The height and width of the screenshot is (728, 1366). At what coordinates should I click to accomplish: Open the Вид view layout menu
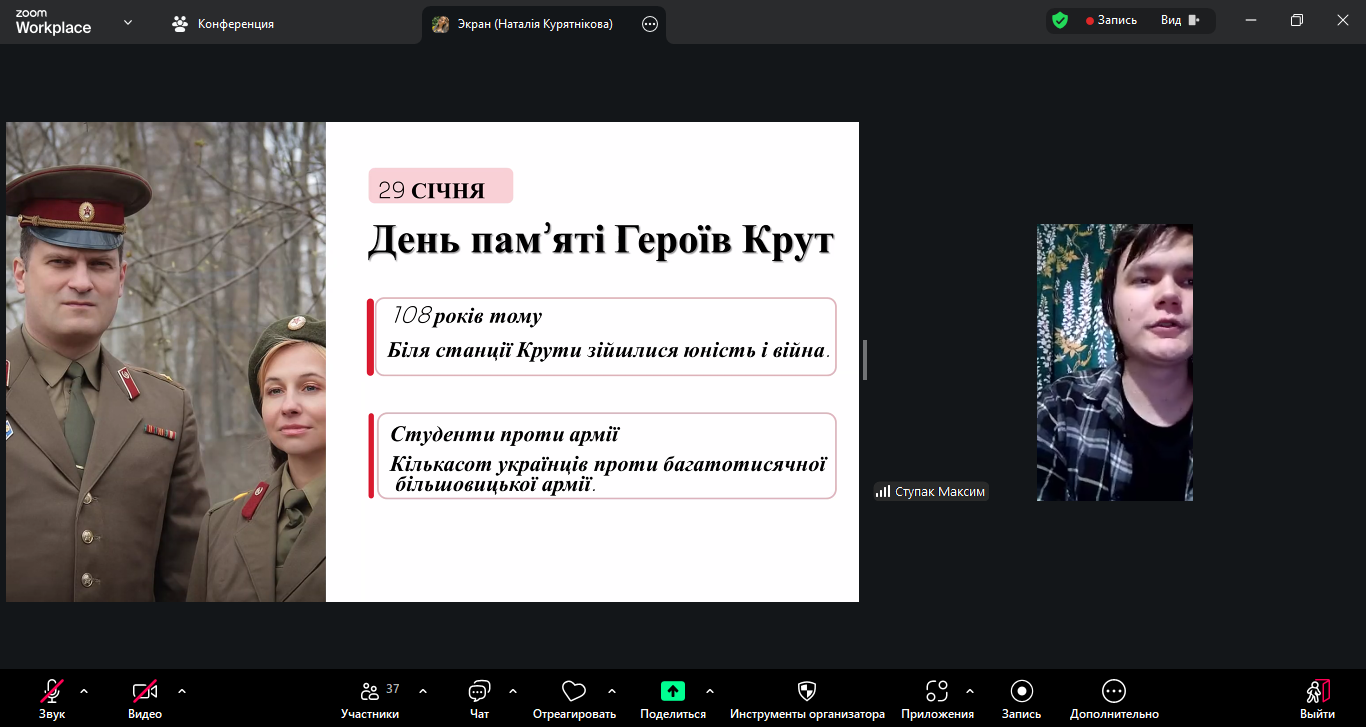(x=1179, y=20)
